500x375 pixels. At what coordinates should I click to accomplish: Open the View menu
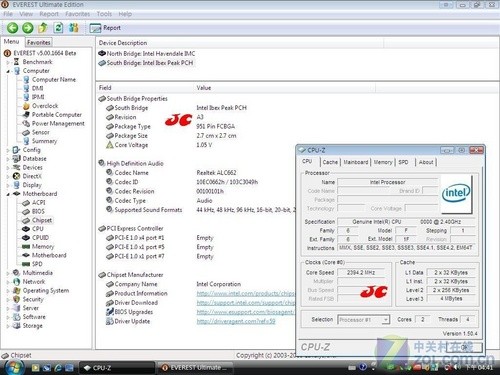click(26, 14)
